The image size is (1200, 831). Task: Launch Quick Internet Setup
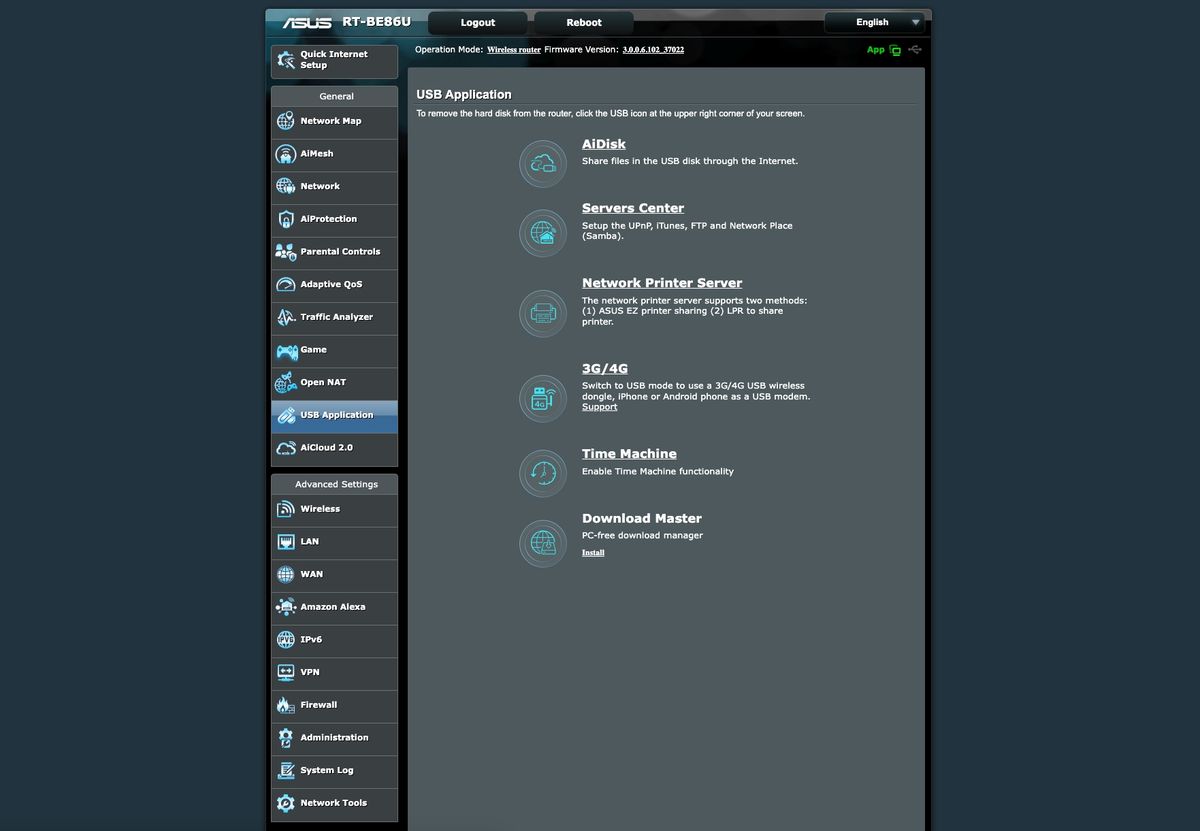pyautogui.click(x=334, y=60)
